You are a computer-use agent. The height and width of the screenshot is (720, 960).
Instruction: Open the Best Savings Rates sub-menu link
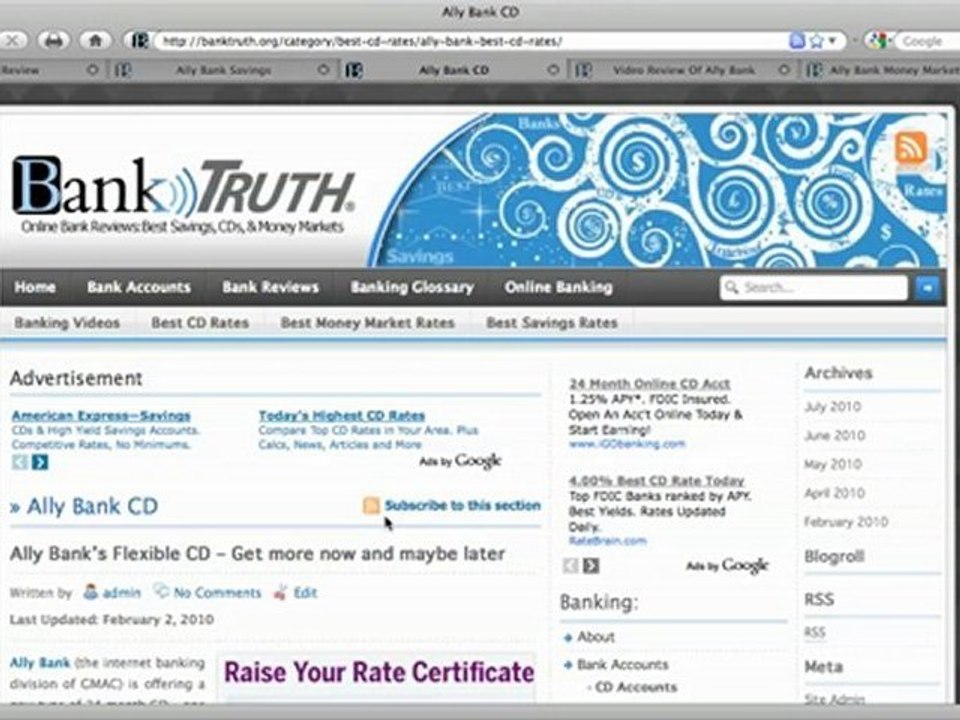tap(552, 323)
